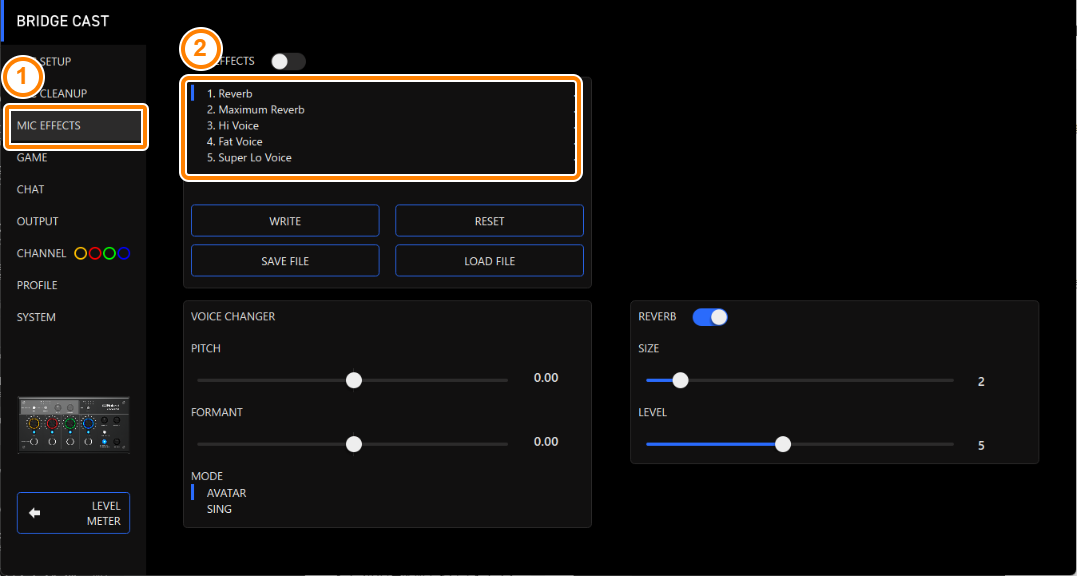Open the MIC EFFECTS menu page
Screen dimensions: 1080x578
76,125
